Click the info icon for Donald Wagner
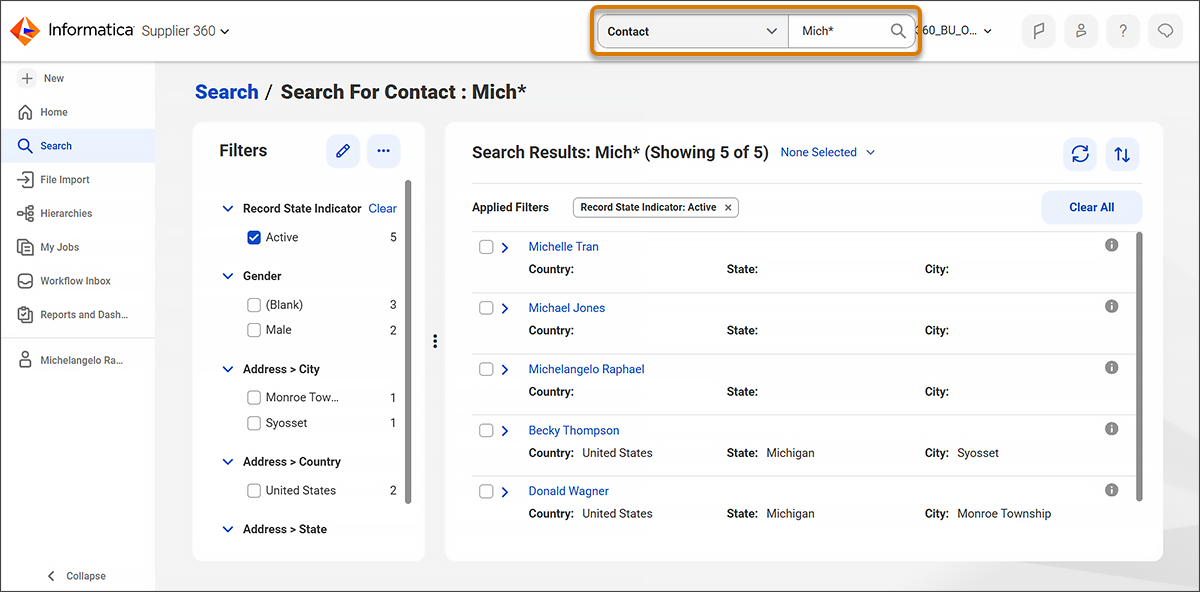This screenshot has height=592, width=1200. click(1111, 490)
